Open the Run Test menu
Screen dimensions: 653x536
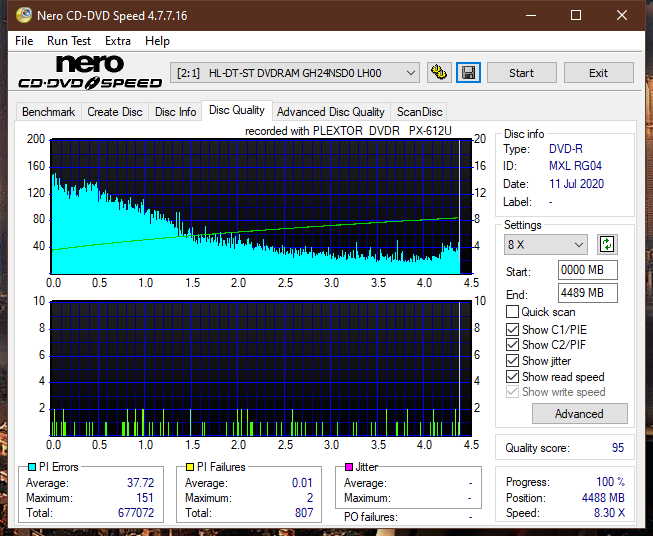[x=69, y=41]
